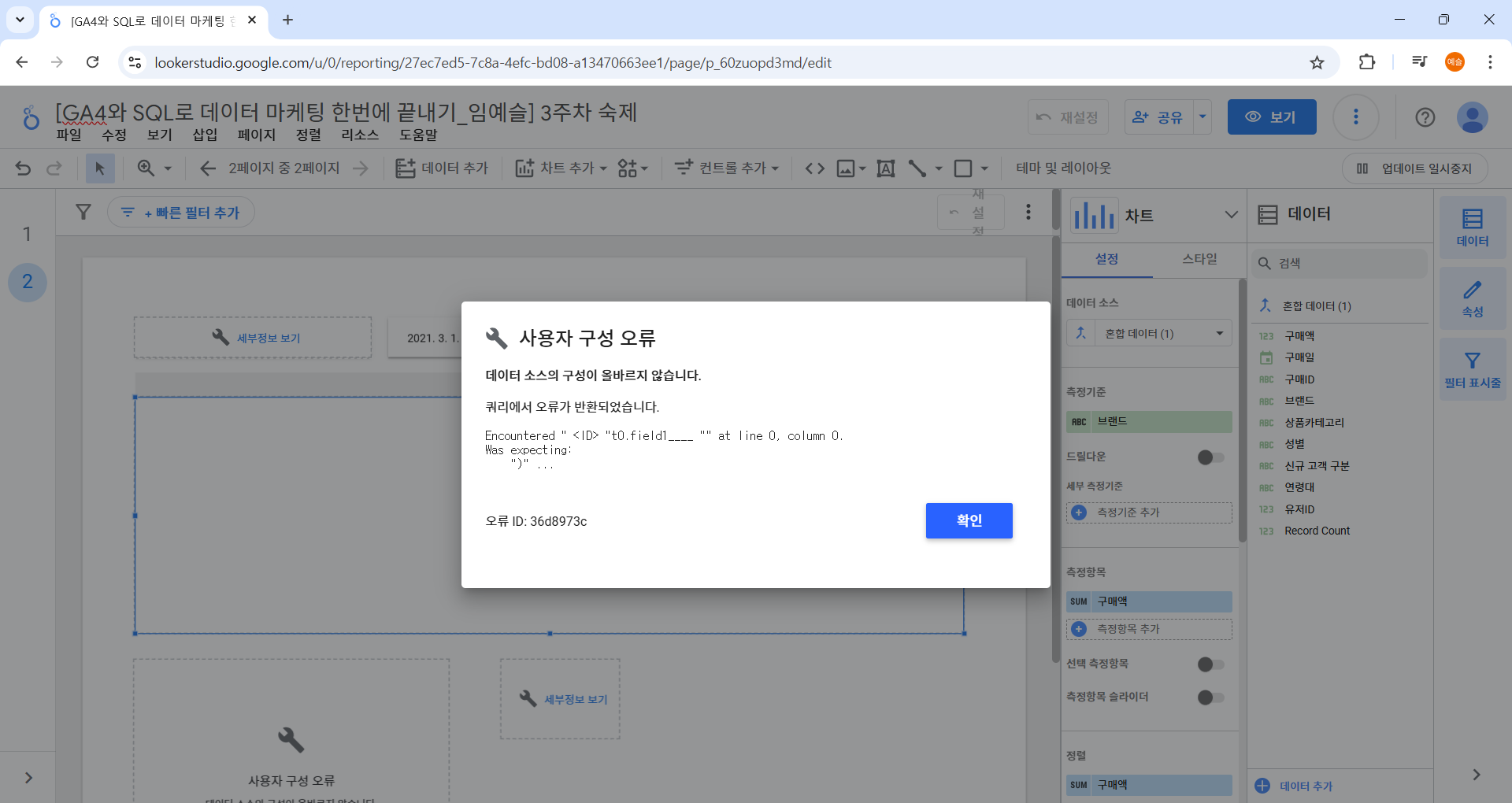Image resolution: width=1512 pixels, height=803 pixels.
Task: Open the 수정 menu
Action: (114, 135)
